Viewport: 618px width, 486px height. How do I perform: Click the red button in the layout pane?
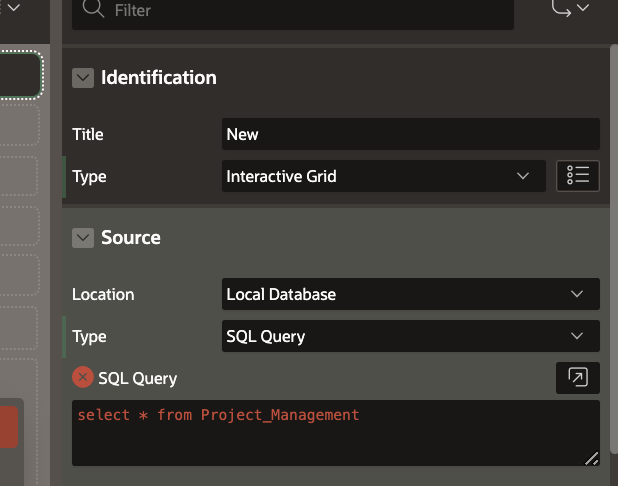[9, 427]
